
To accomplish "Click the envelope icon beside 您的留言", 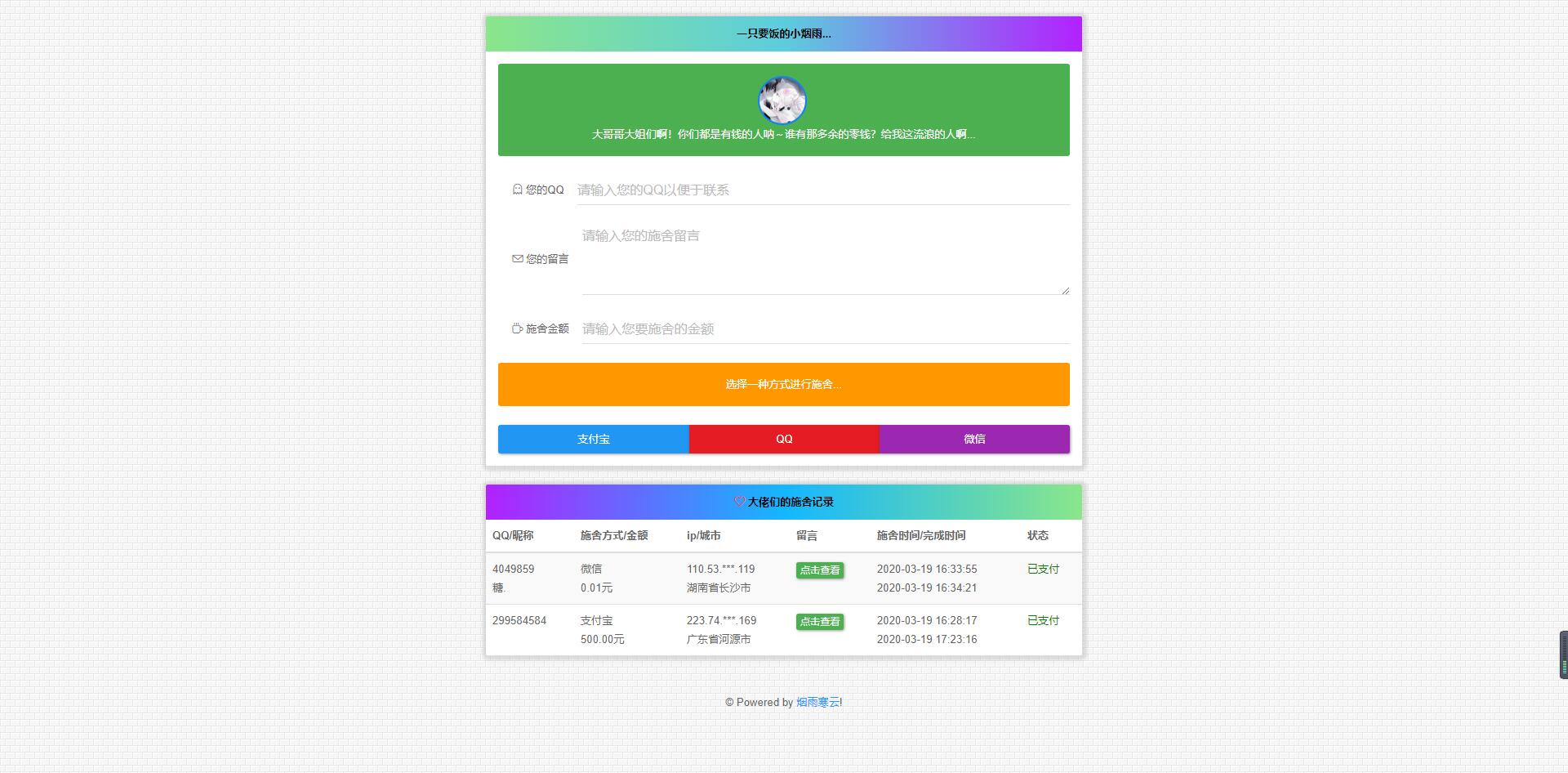I will [517, 259].
